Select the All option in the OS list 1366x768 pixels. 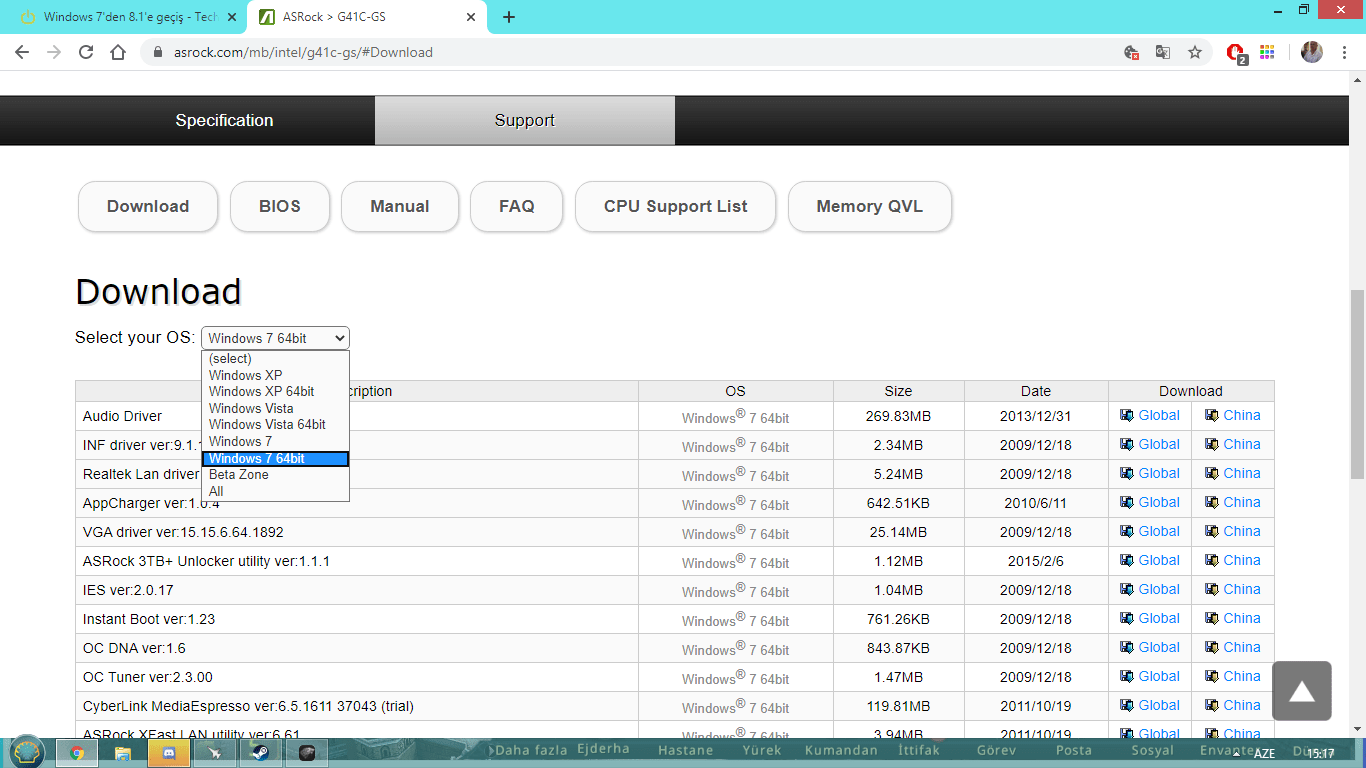(x=275, y=491)
